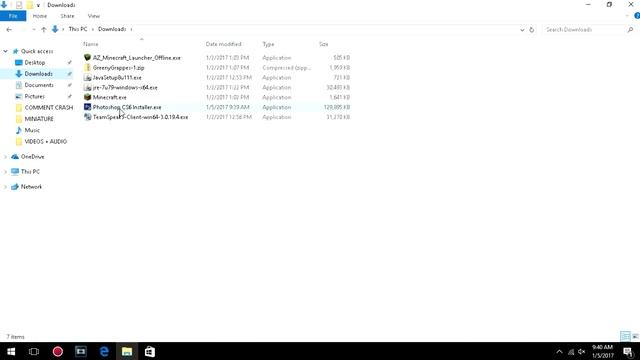Image resolution: width=640 pixels, height=360 pixels.
Task: Click the red record circle taskbar icon
Action: (58, 351)
